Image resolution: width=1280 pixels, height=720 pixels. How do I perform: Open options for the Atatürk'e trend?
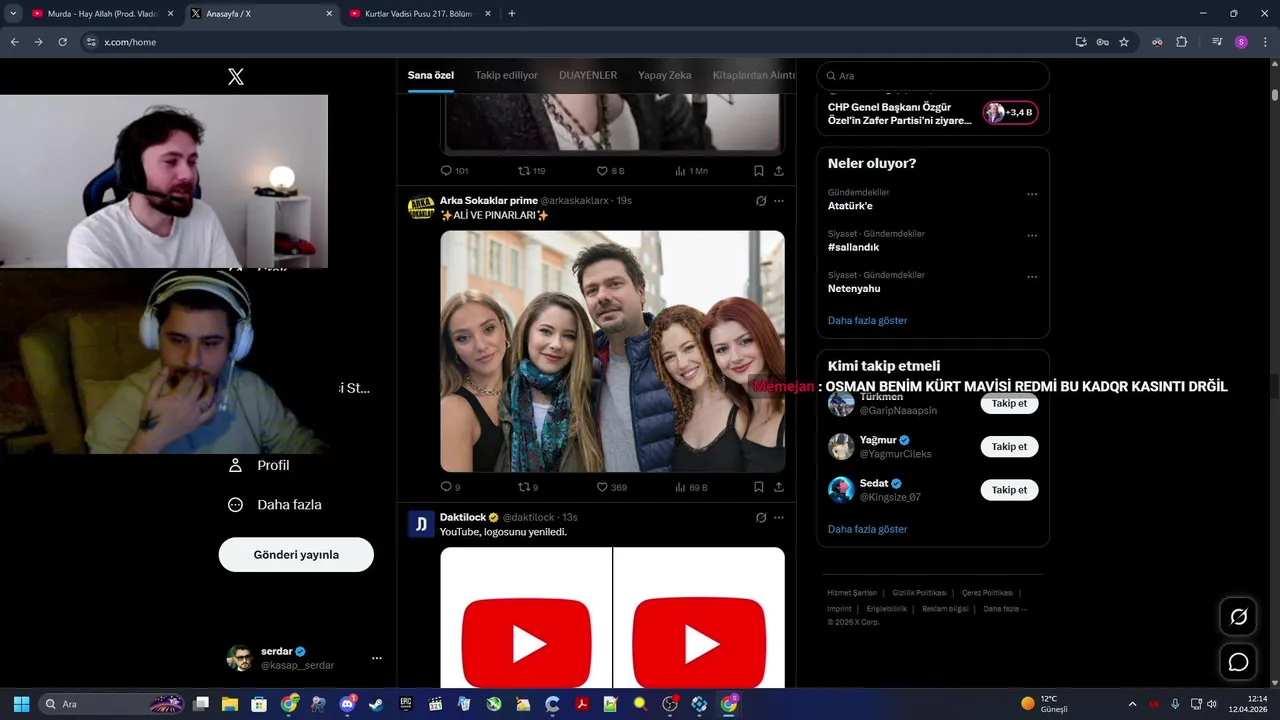click(1032, 194)
